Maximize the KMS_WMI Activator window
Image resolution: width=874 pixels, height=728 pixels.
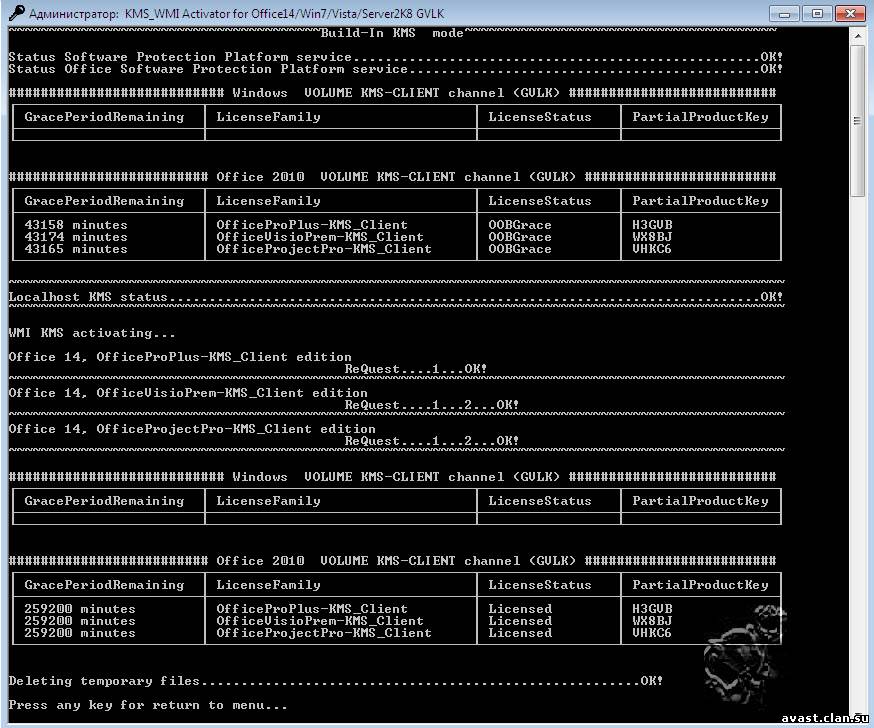point(817,13)
